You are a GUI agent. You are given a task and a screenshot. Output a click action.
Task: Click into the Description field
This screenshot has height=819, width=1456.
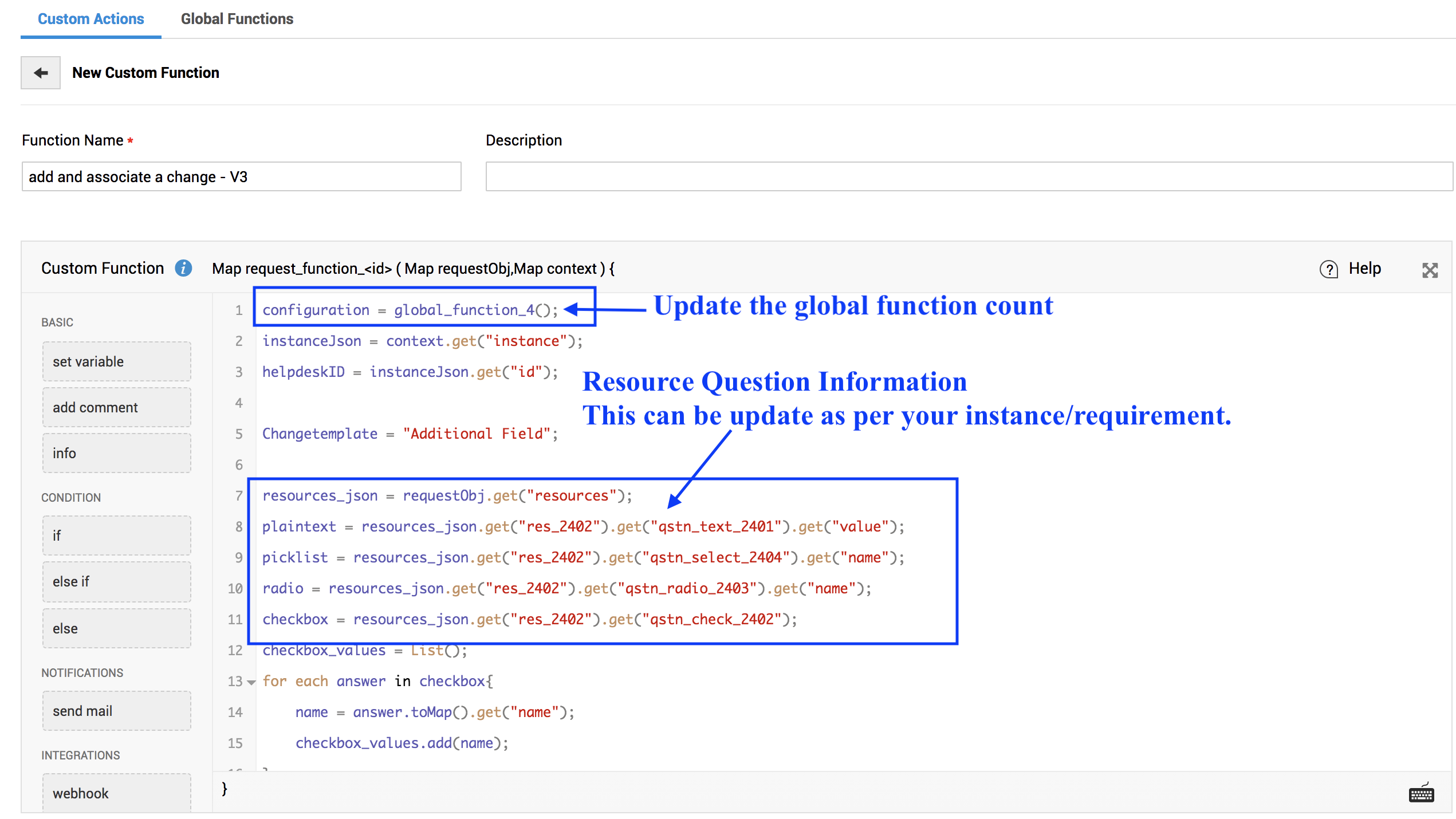tap(968, 176)
